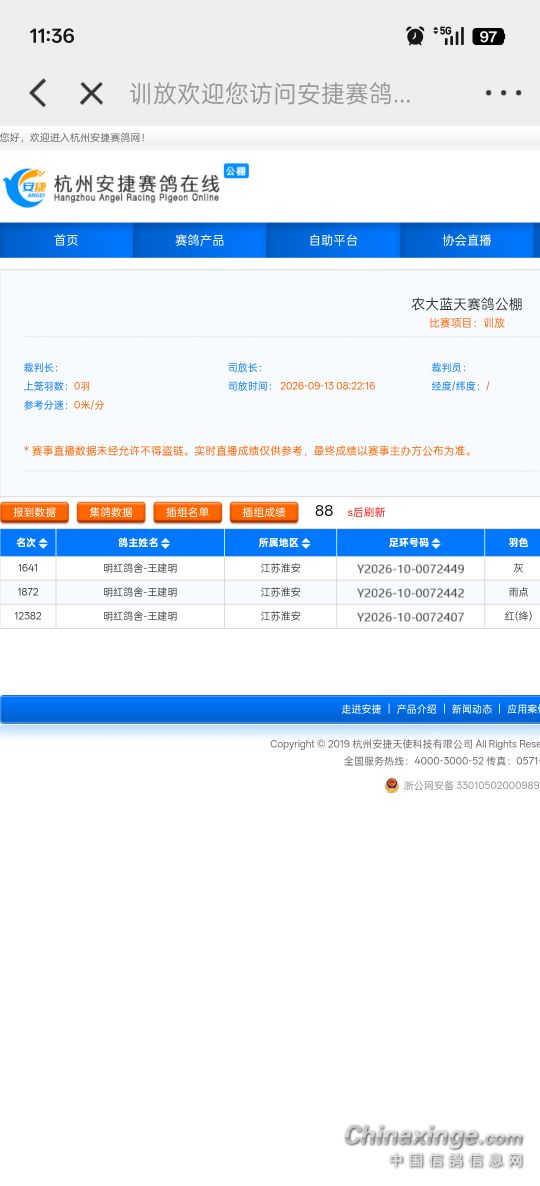Sort table by 足环号码 column arrows

[436, 543]
